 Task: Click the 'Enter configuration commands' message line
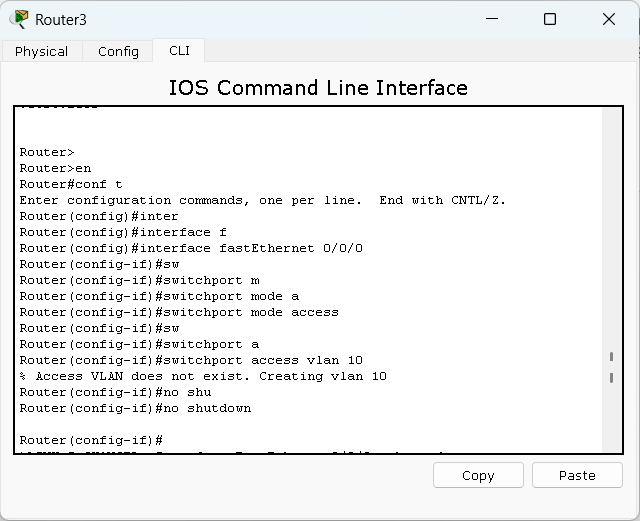point(262,200)
